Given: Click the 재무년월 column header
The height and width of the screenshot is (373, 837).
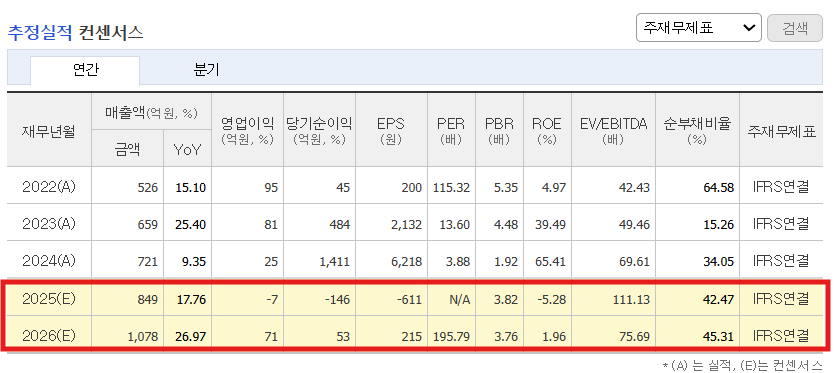Looking at the screenshot, I should [49, 130].
